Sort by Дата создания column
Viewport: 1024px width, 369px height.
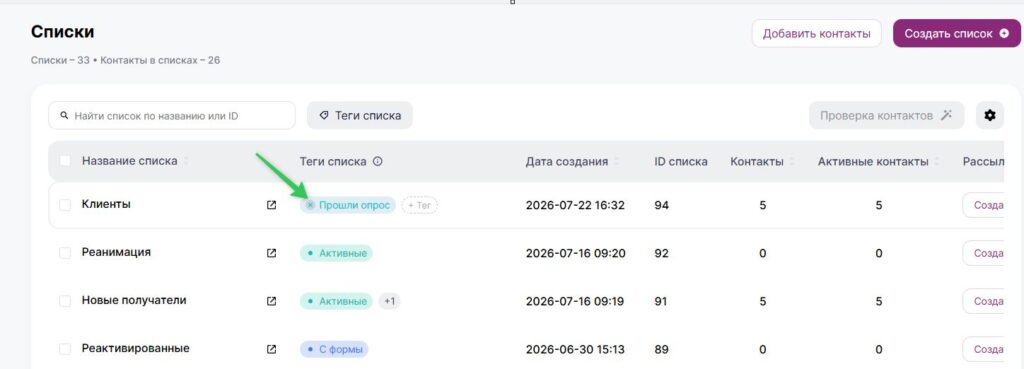[x=617, y=161]
